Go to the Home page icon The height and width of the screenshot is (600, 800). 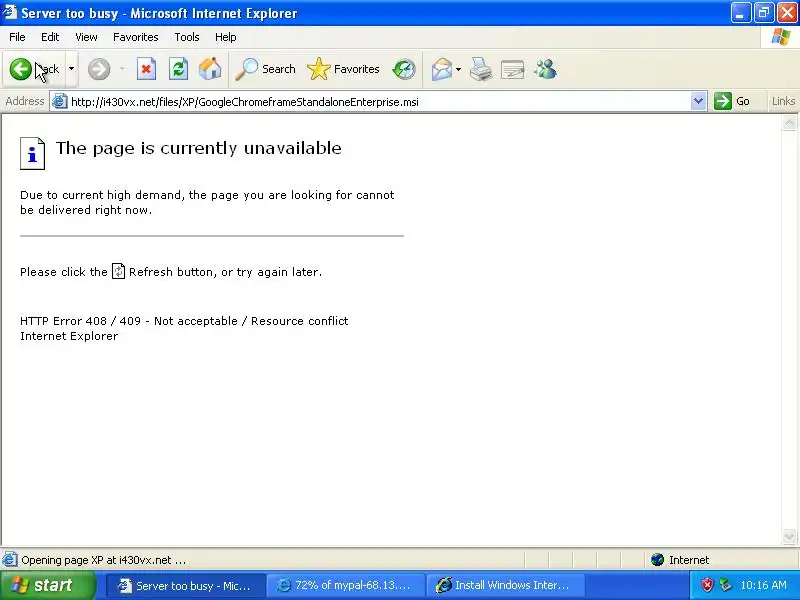(x=210, y=69)
